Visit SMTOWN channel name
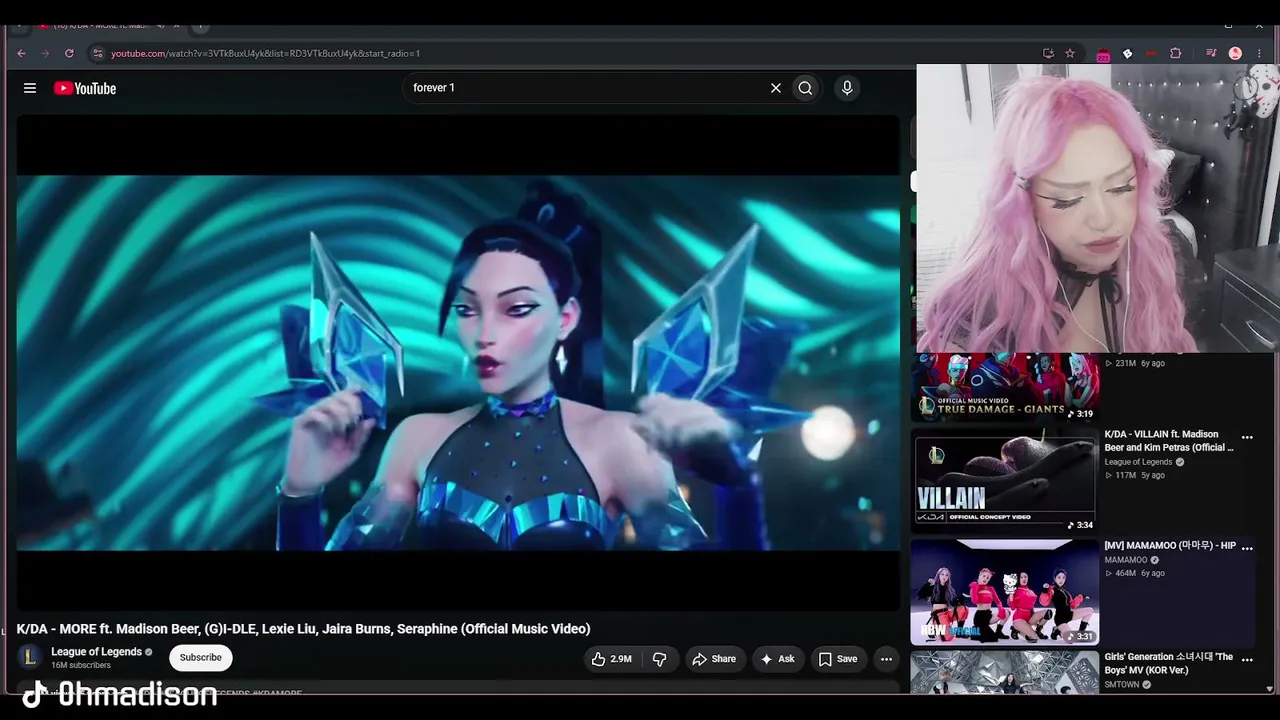This screenshot has height=720, width=1280. tap(1122, 685)
